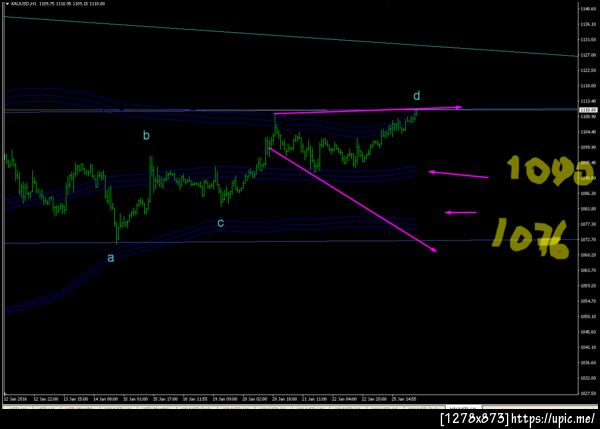Image resolution: width=600 pixels, height=429 pixels.
Task: Click price axis value 1113.40
Action: tap(588, 101)
